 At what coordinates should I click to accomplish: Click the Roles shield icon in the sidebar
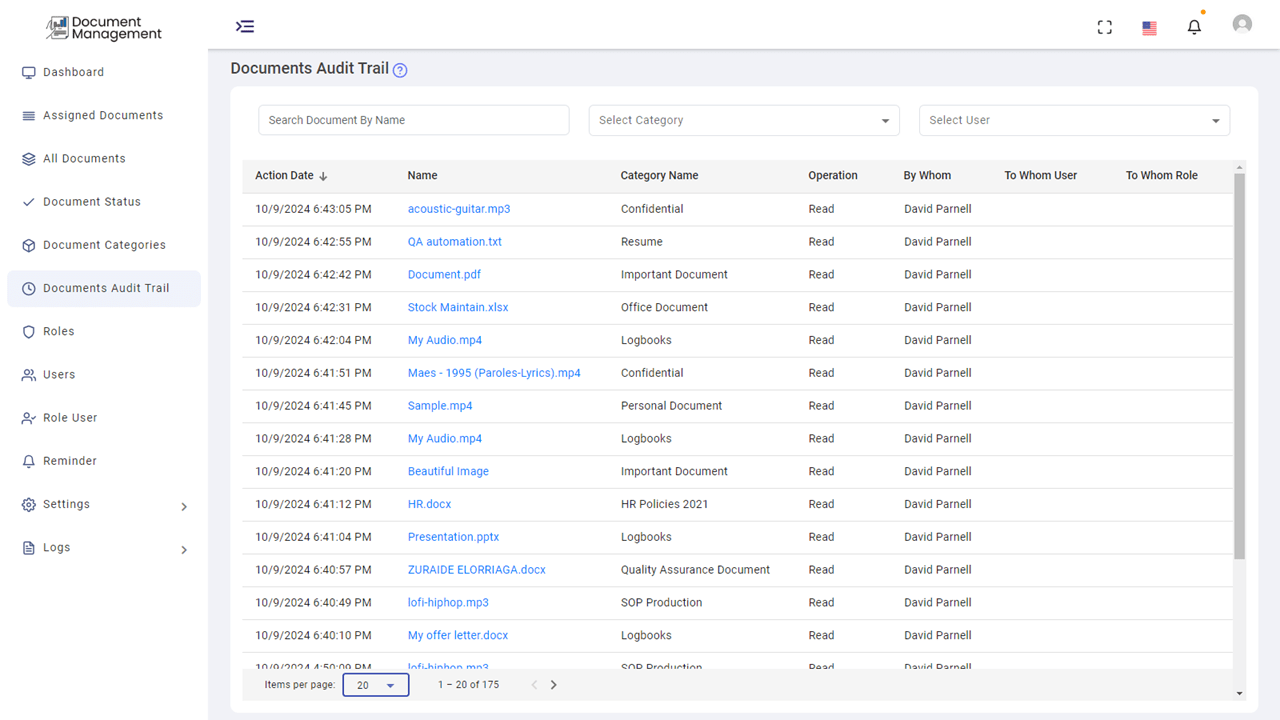[29, 332]
